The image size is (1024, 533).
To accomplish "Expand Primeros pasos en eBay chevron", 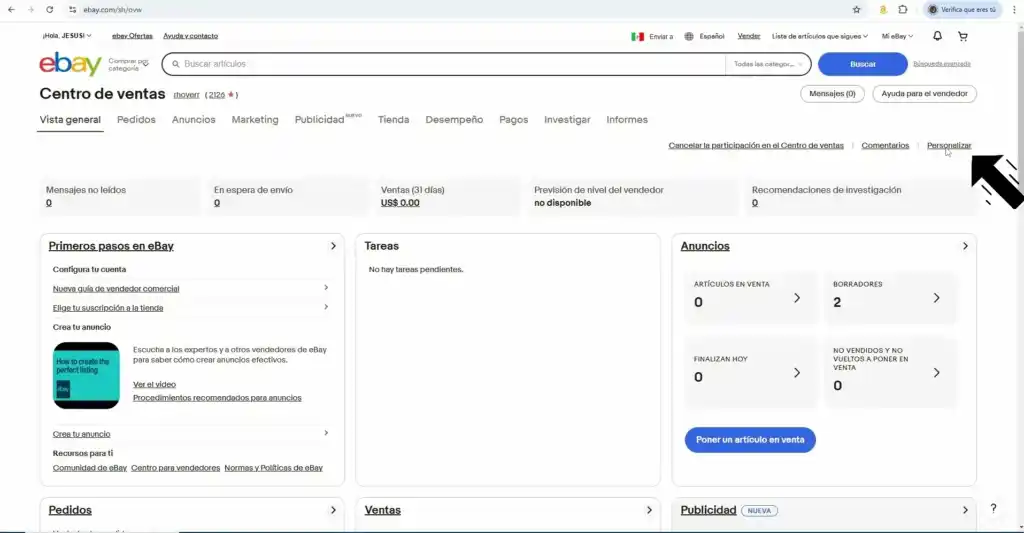I will (333, 246).
